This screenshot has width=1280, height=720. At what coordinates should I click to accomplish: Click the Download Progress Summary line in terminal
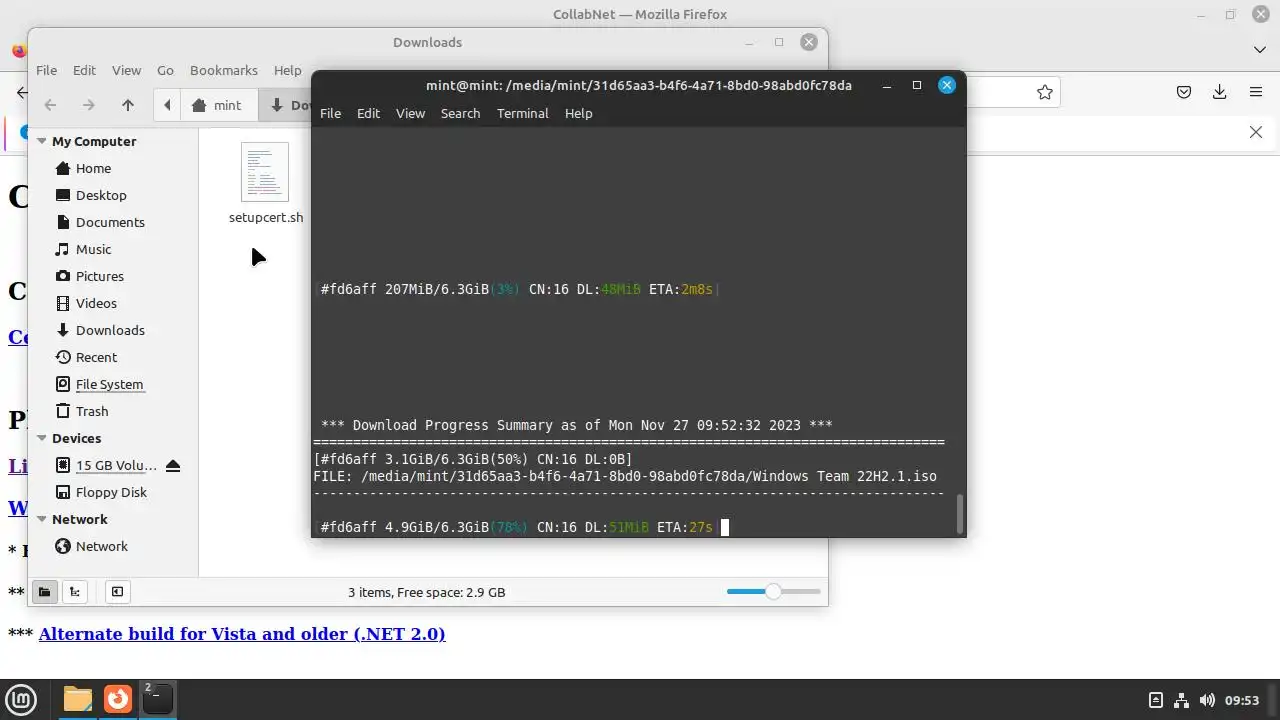(576, 425)
